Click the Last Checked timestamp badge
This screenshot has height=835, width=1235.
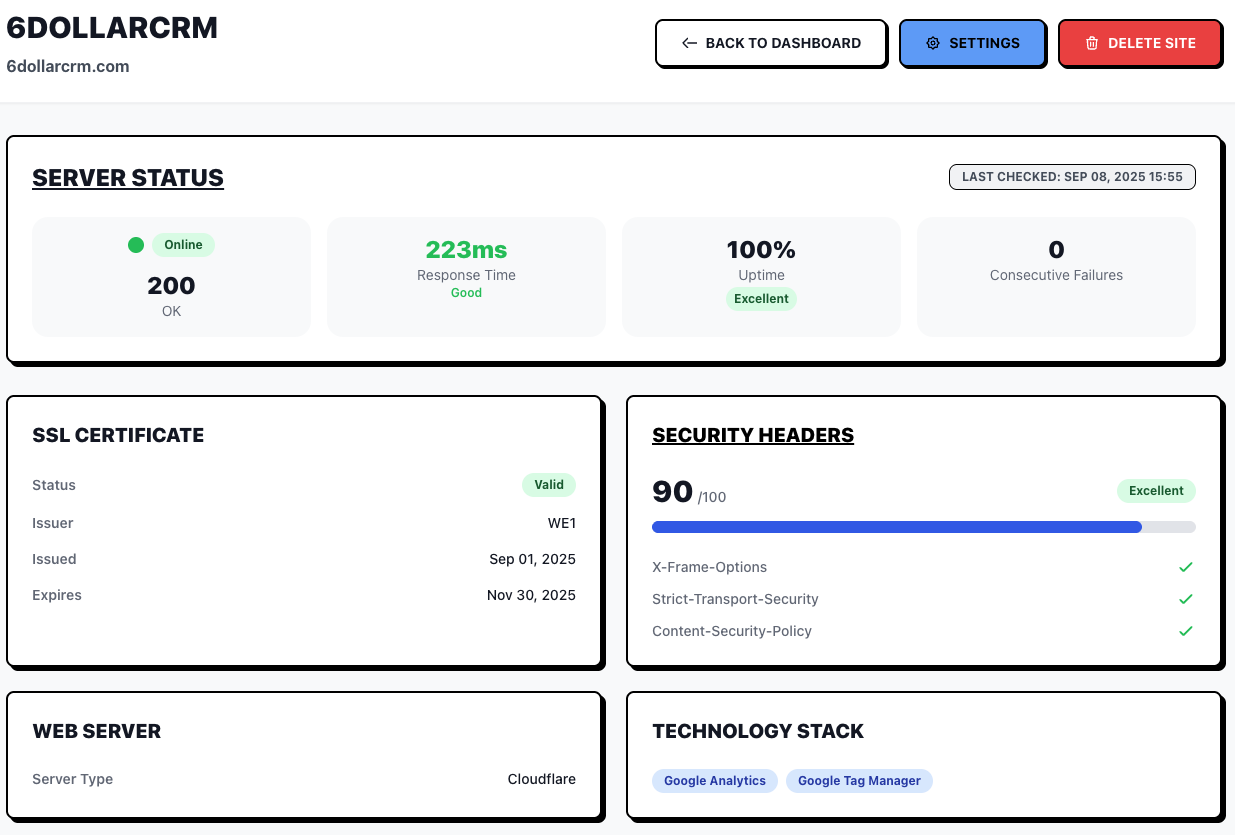pyautogui.click(x=1072, y=177)
